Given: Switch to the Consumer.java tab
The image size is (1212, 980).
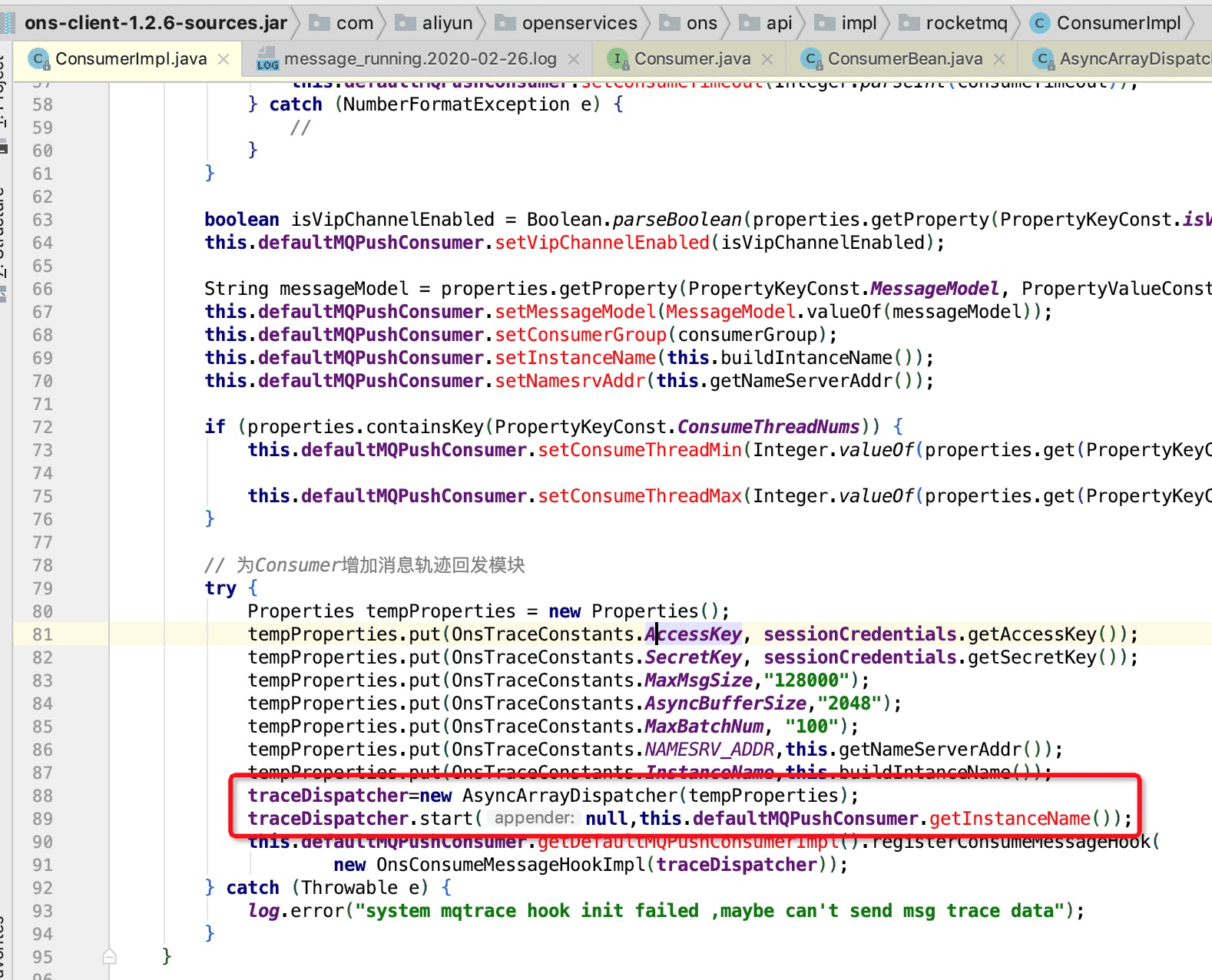Looking at the screenshot, I should pyautogui.click(x=692, y=59).
